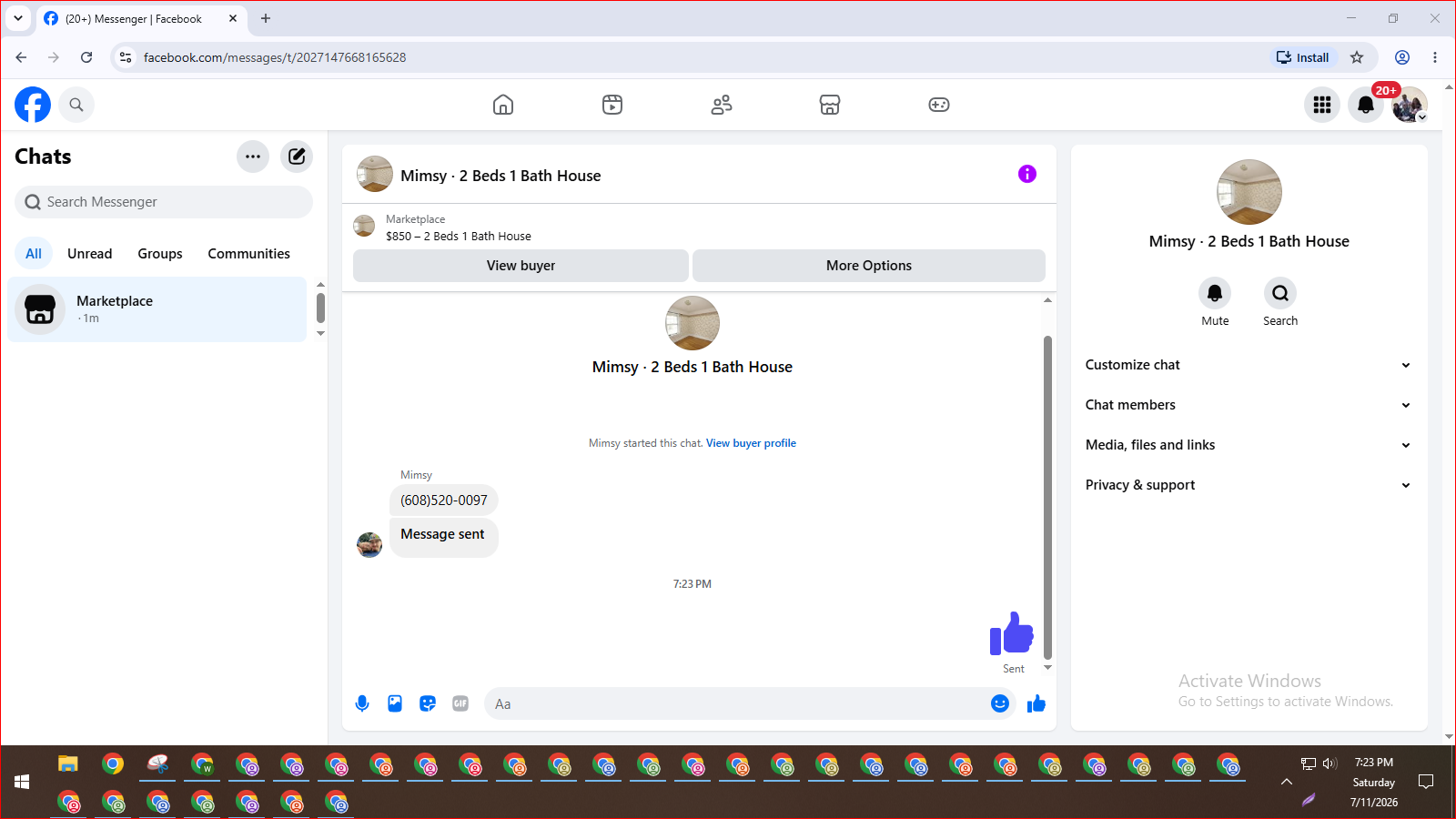Select the (608)520-0097 message bubble

click(x=444, y=500)
